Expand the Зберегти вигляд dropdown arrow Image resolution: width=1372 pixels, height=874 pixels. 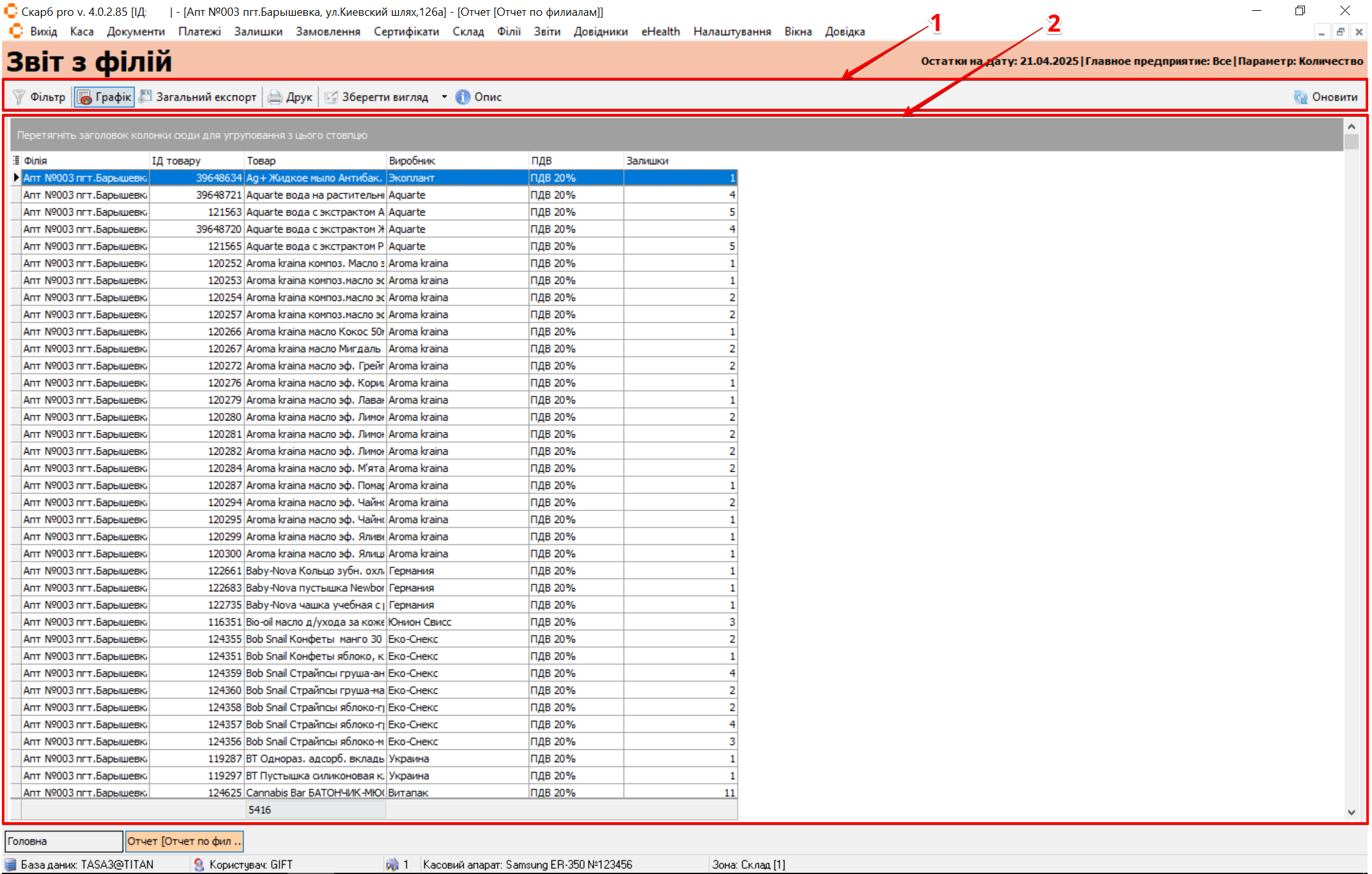[444, 97]
